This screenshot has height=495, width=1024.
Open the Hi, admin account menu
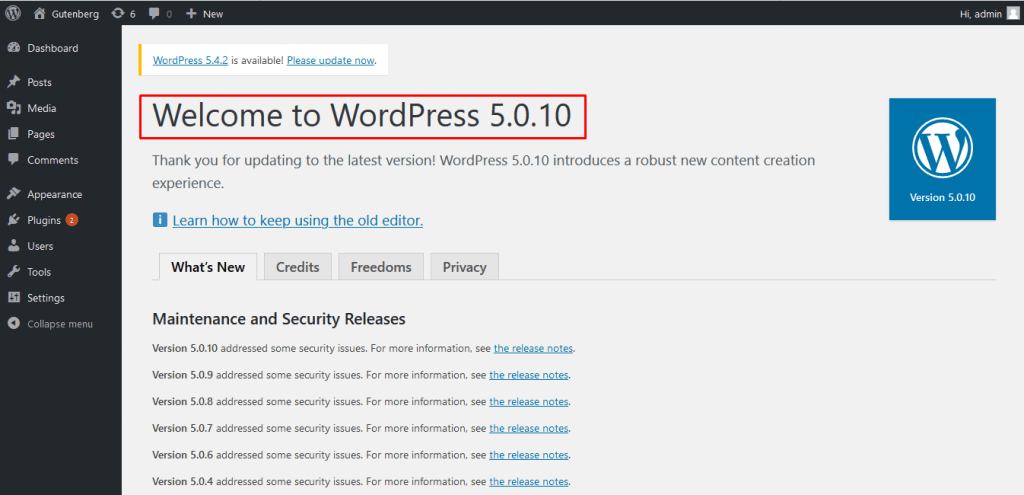[988, 13]
